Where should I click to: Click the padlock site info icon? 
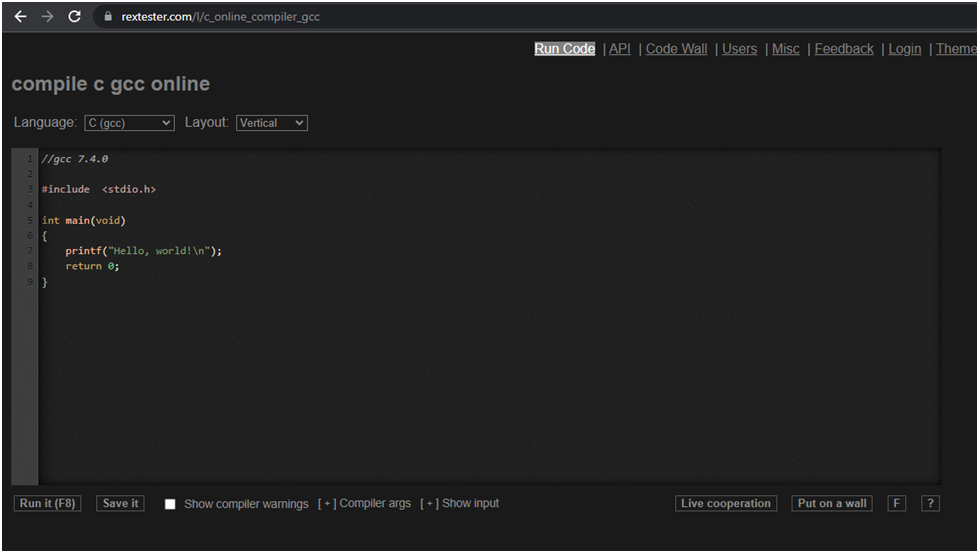point(108,17)
